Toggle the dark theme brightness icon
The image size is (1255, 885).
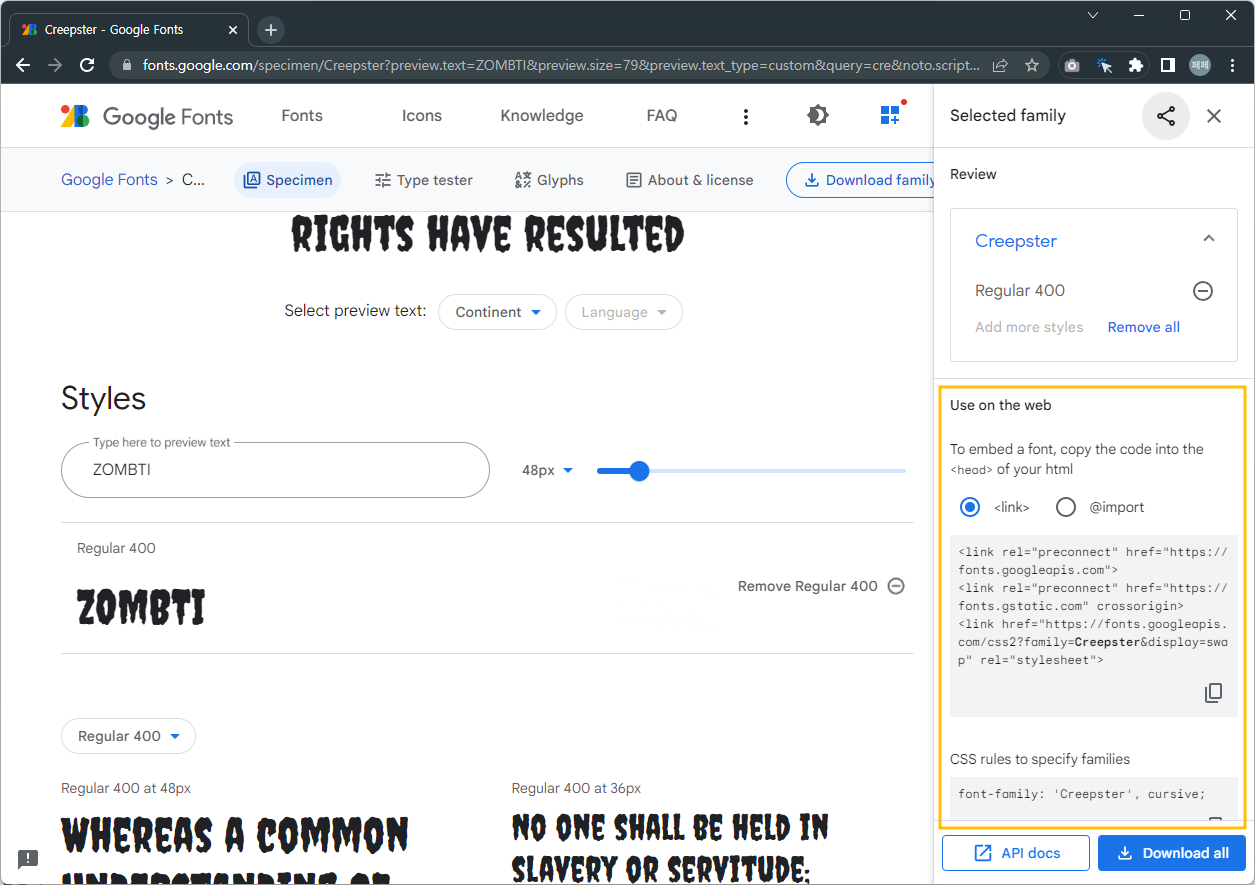[817, 115]
